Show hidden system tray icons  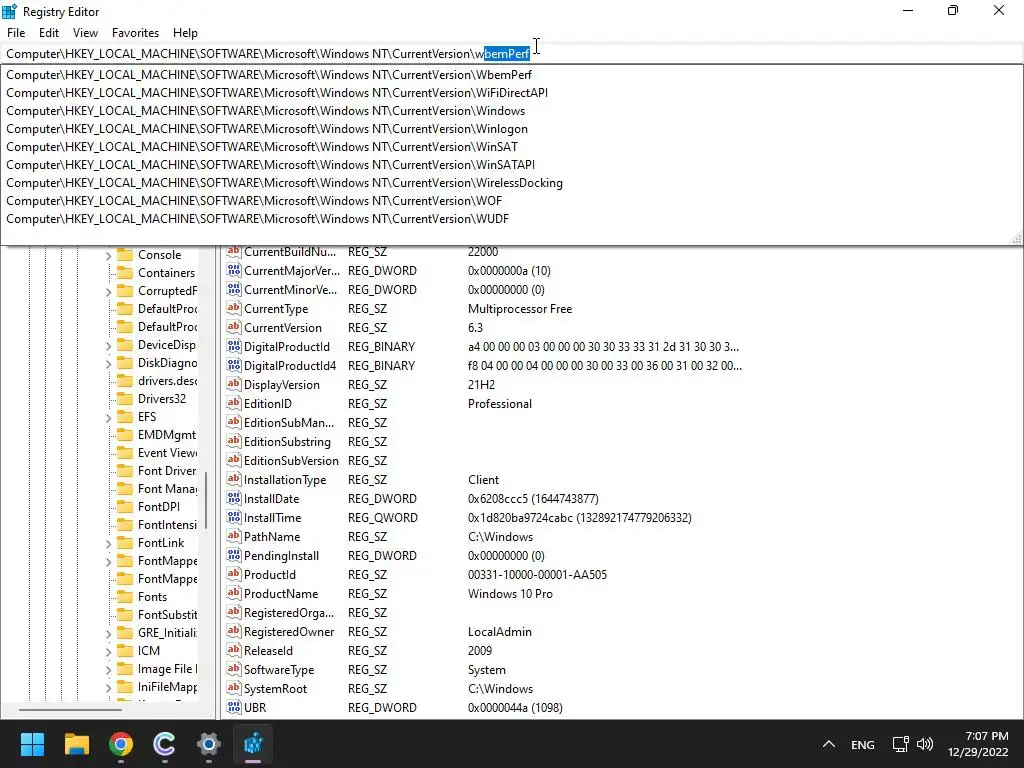tap(829, 744)
